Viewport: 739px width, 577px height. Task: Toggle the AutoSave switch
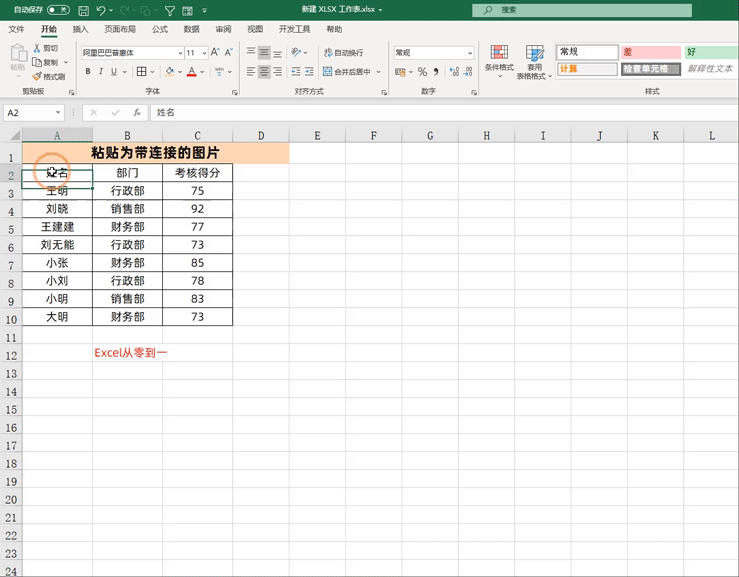point(58,10)
